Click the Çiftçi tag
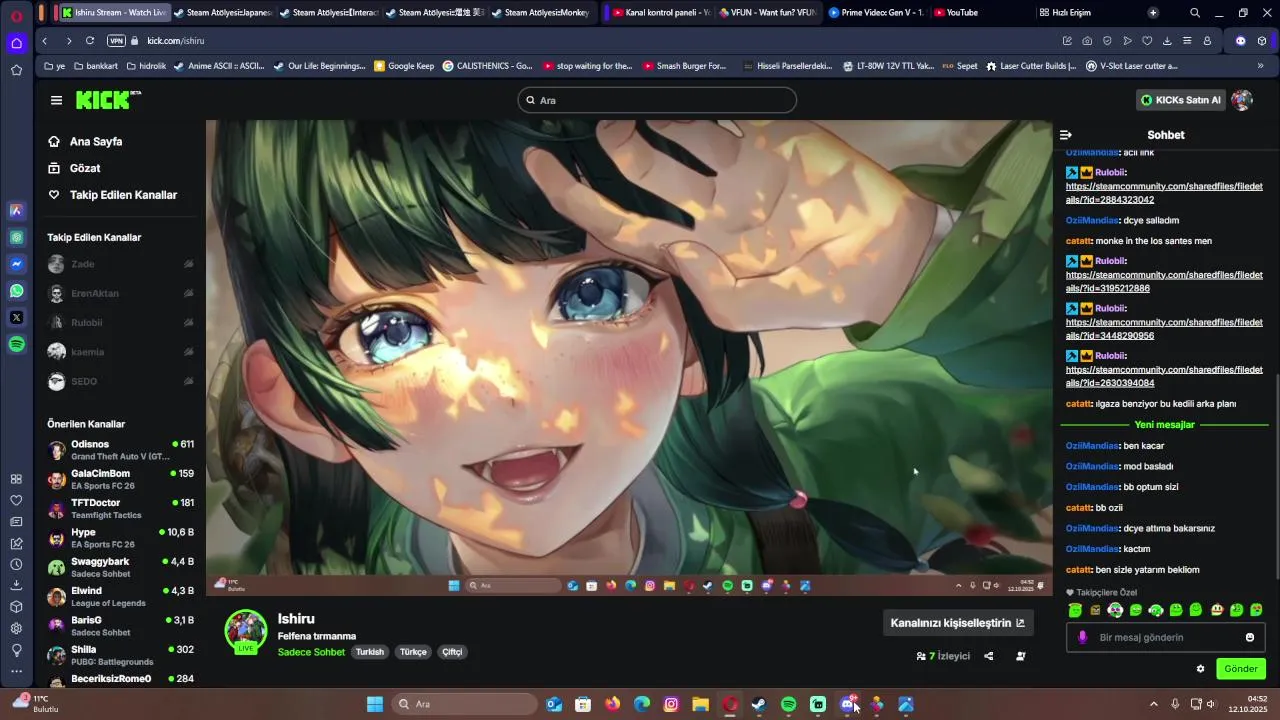 click(x=452, y=652)
